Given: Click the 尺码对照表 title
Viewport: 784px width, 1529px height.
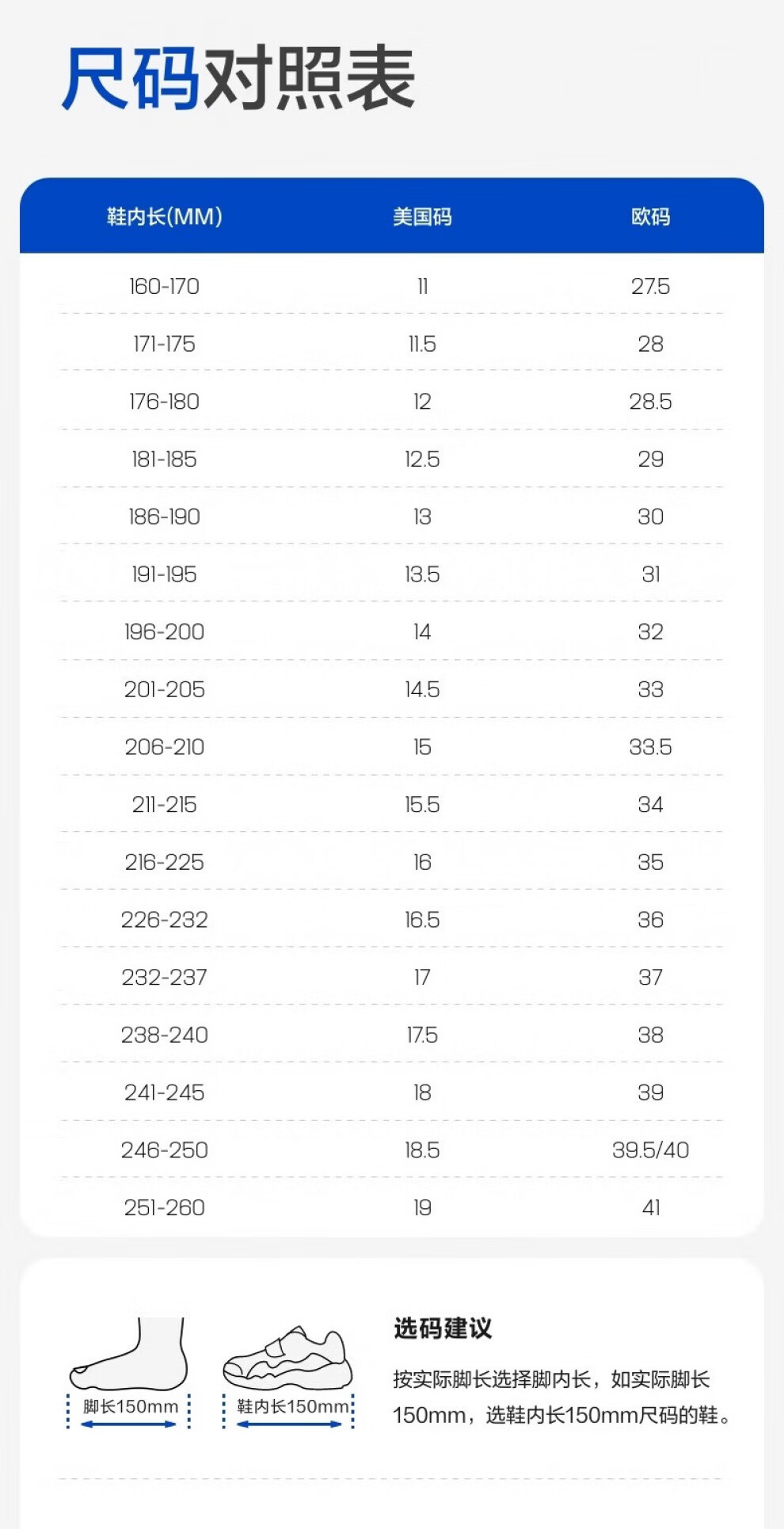Looking at the screenshot, I should click(x=239, y=78).
